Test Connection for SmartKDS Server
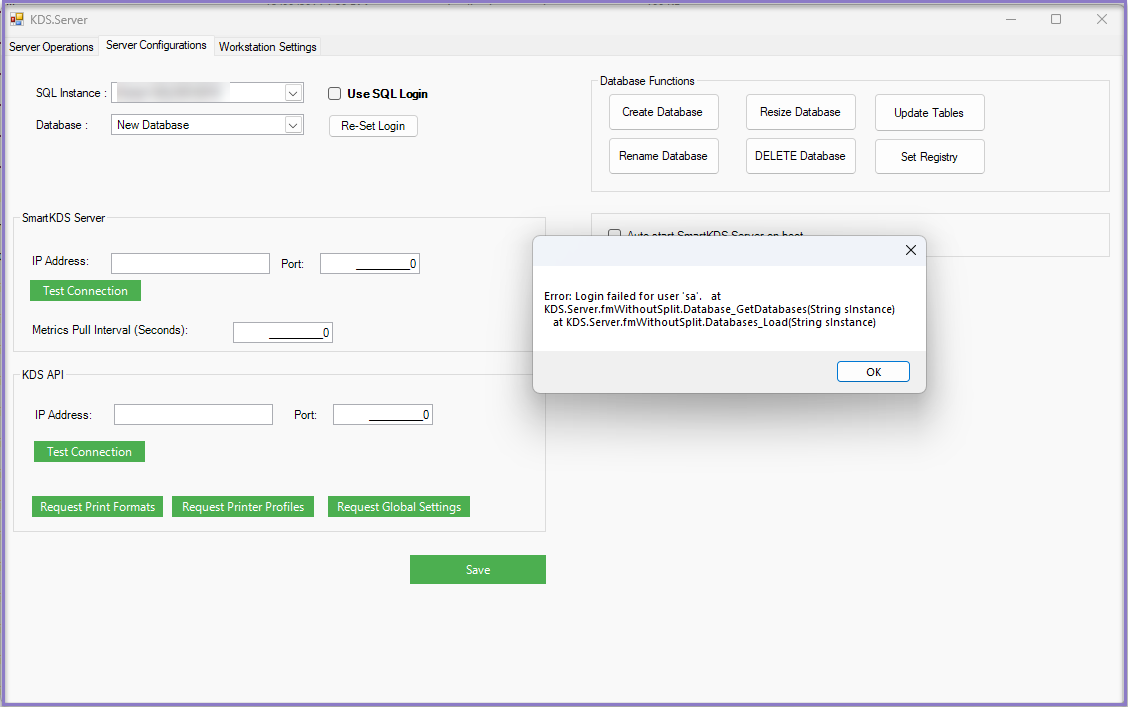 (x=86, y=291)
